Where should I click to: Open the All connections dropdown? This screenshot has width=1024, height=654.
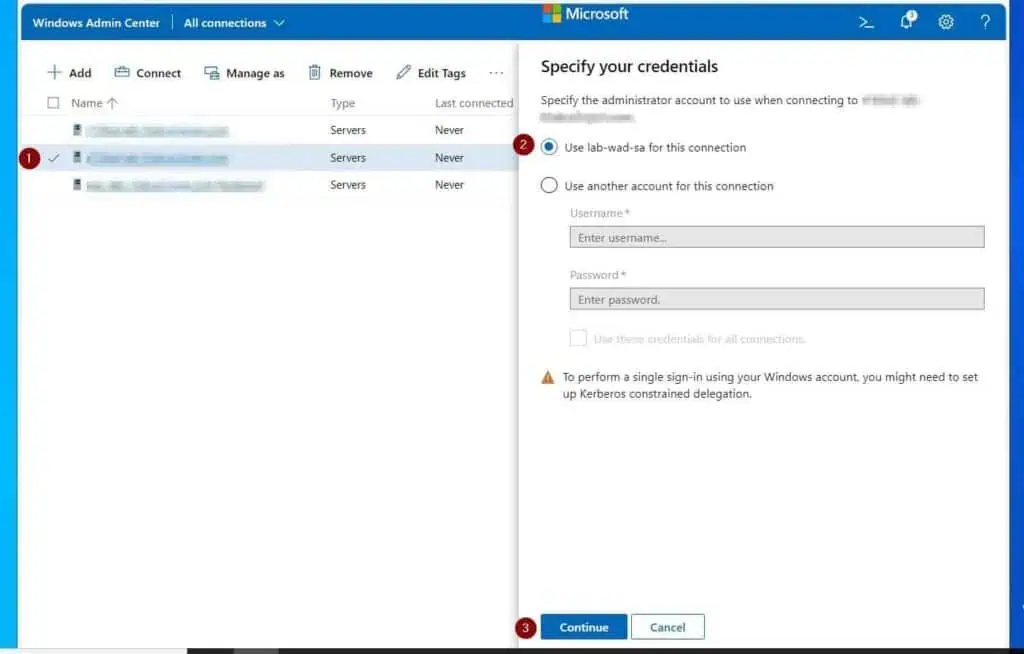pyautogui.click(x=234, y=23)
